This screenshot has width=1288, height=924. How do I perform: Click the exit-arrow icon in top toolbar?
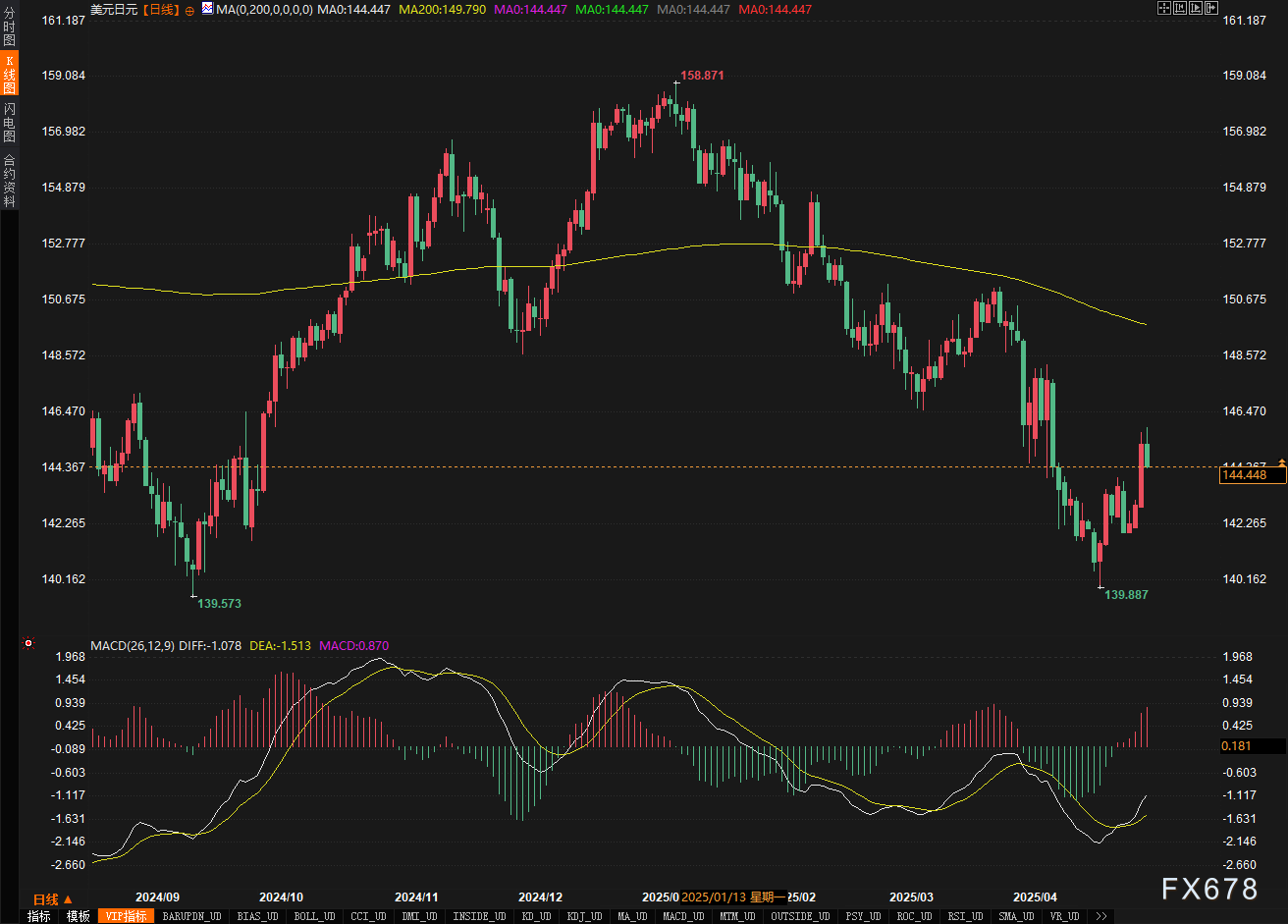pos(1213,8)
